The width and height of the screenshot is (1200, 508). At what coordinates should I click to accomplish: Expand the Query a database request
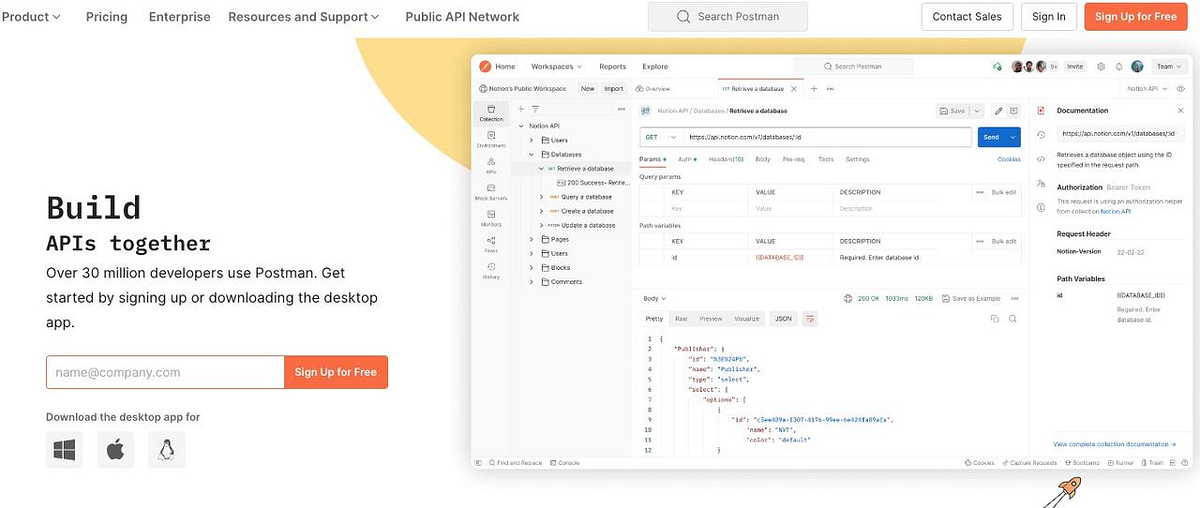(542, 197)
